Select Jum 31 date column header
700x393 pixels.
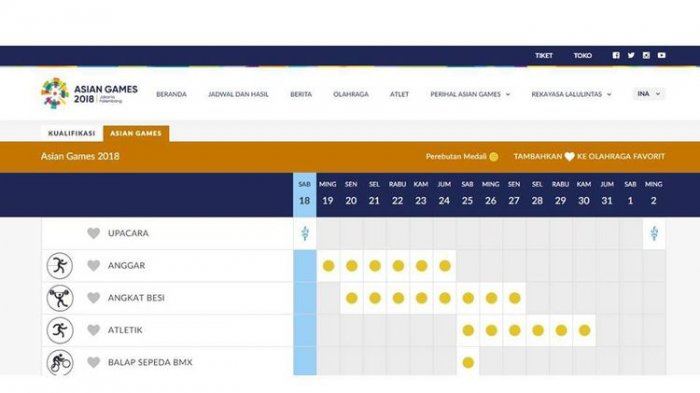click(x=607, y=194)
